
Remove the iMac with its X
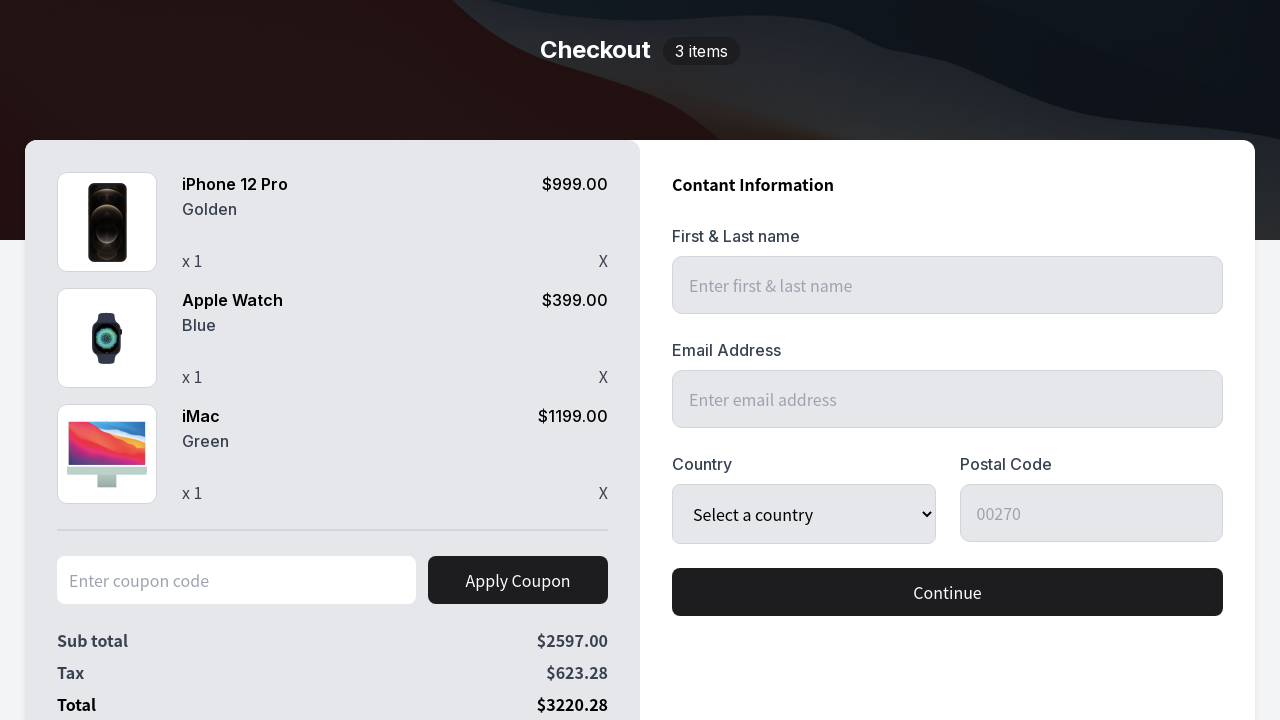click(603, 493)
